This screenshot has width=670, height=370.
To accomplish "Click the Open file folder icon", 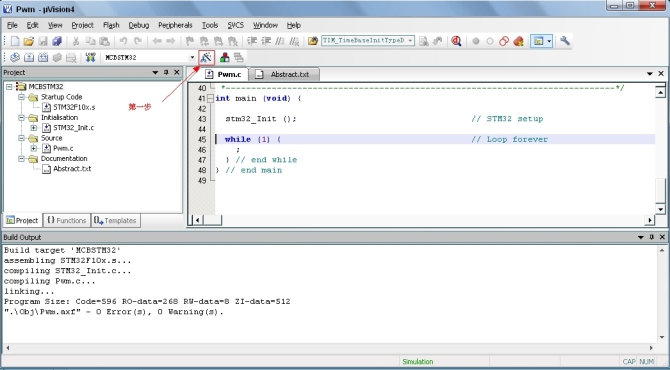I will (x=29, y=41).
